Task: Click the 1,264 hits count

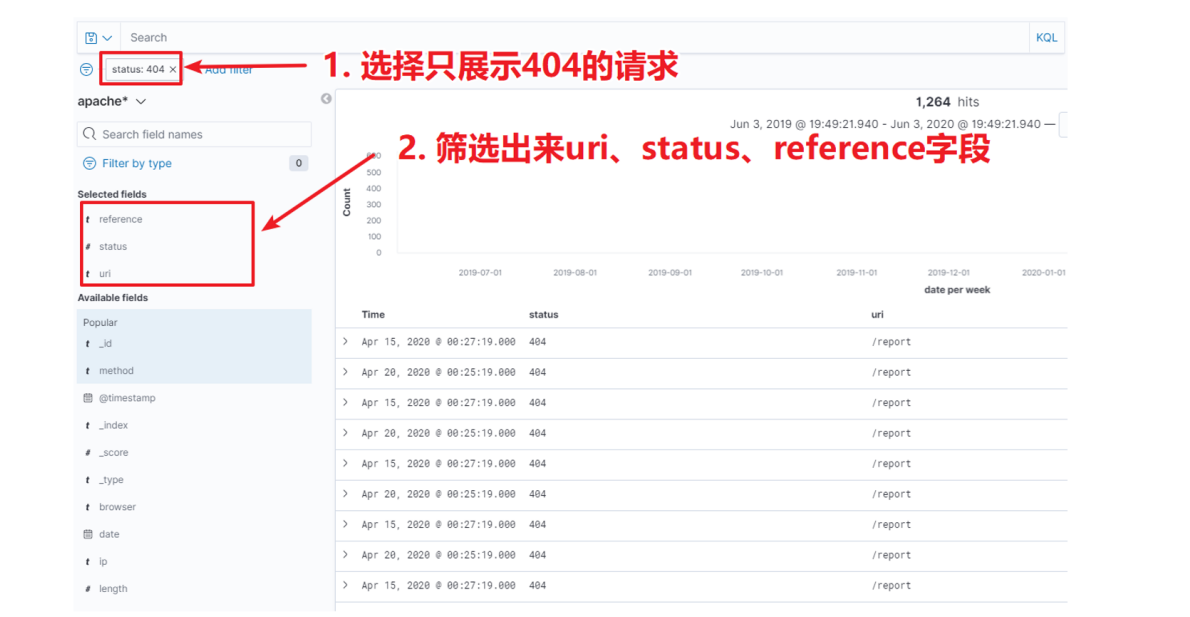Action: click(947, 102)
